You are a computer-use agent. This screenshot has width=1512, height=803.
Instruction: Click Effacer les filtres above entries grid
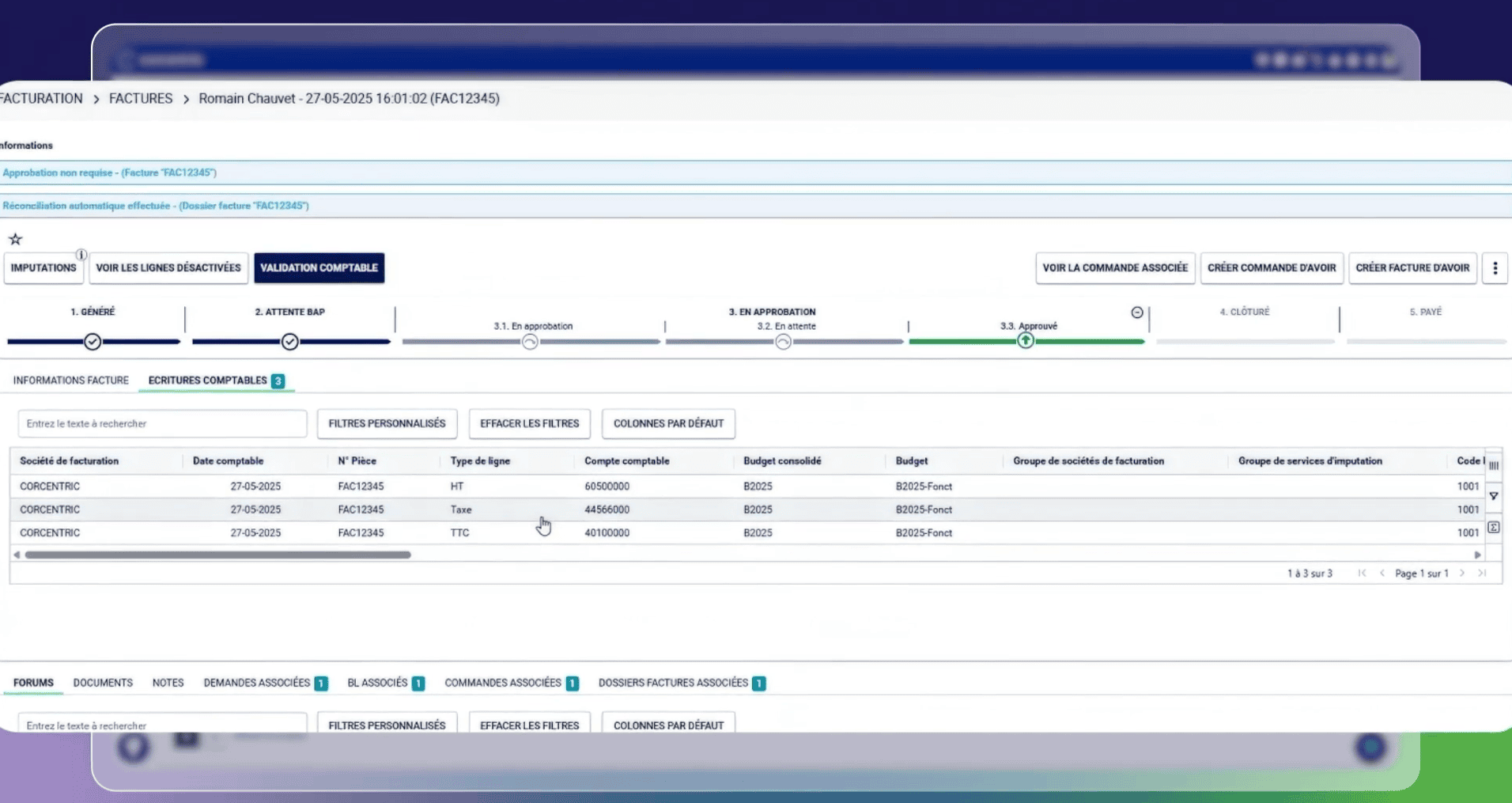click(x=529, y=424)
